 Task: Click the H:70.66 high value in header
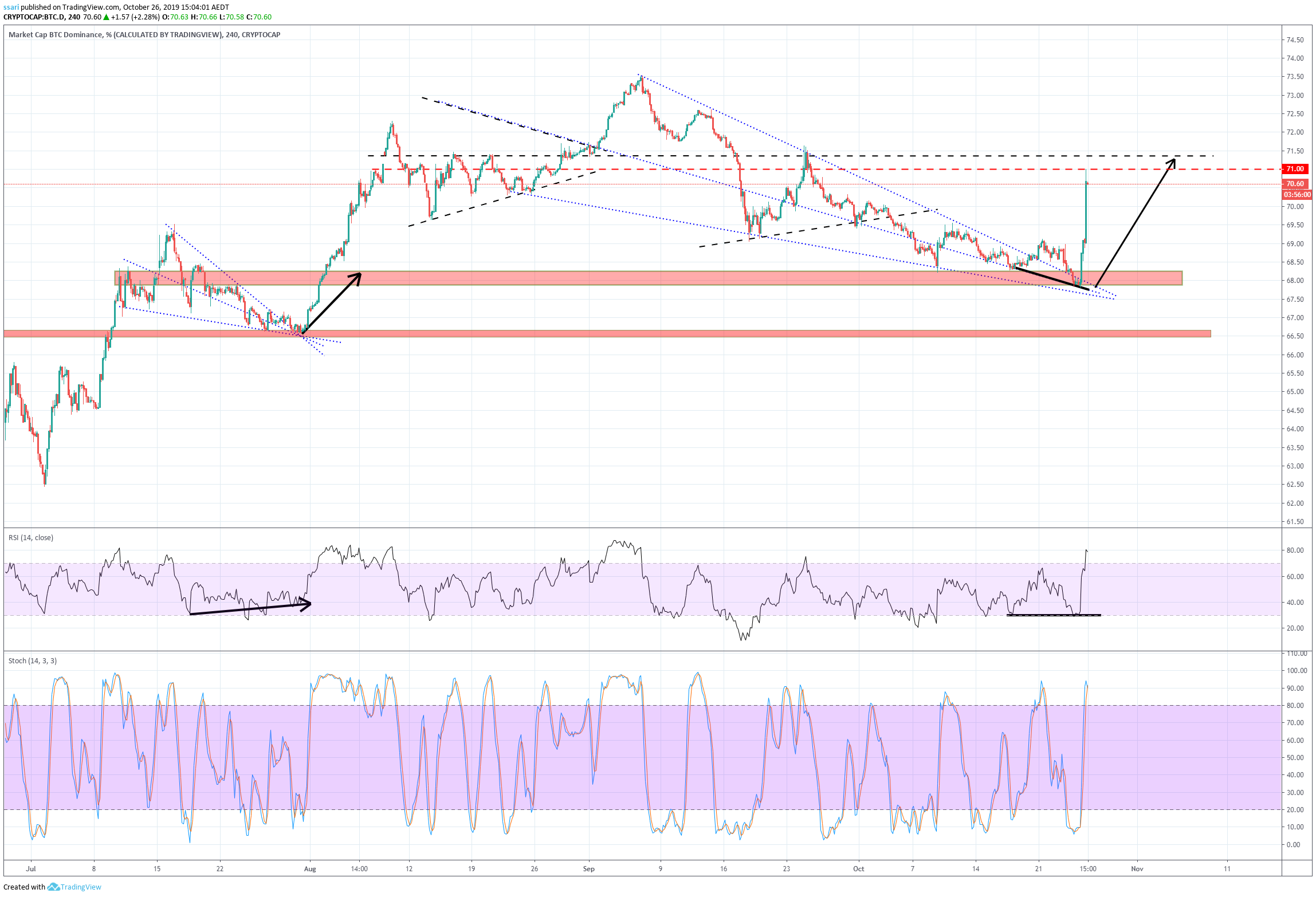tap(204, 17)
